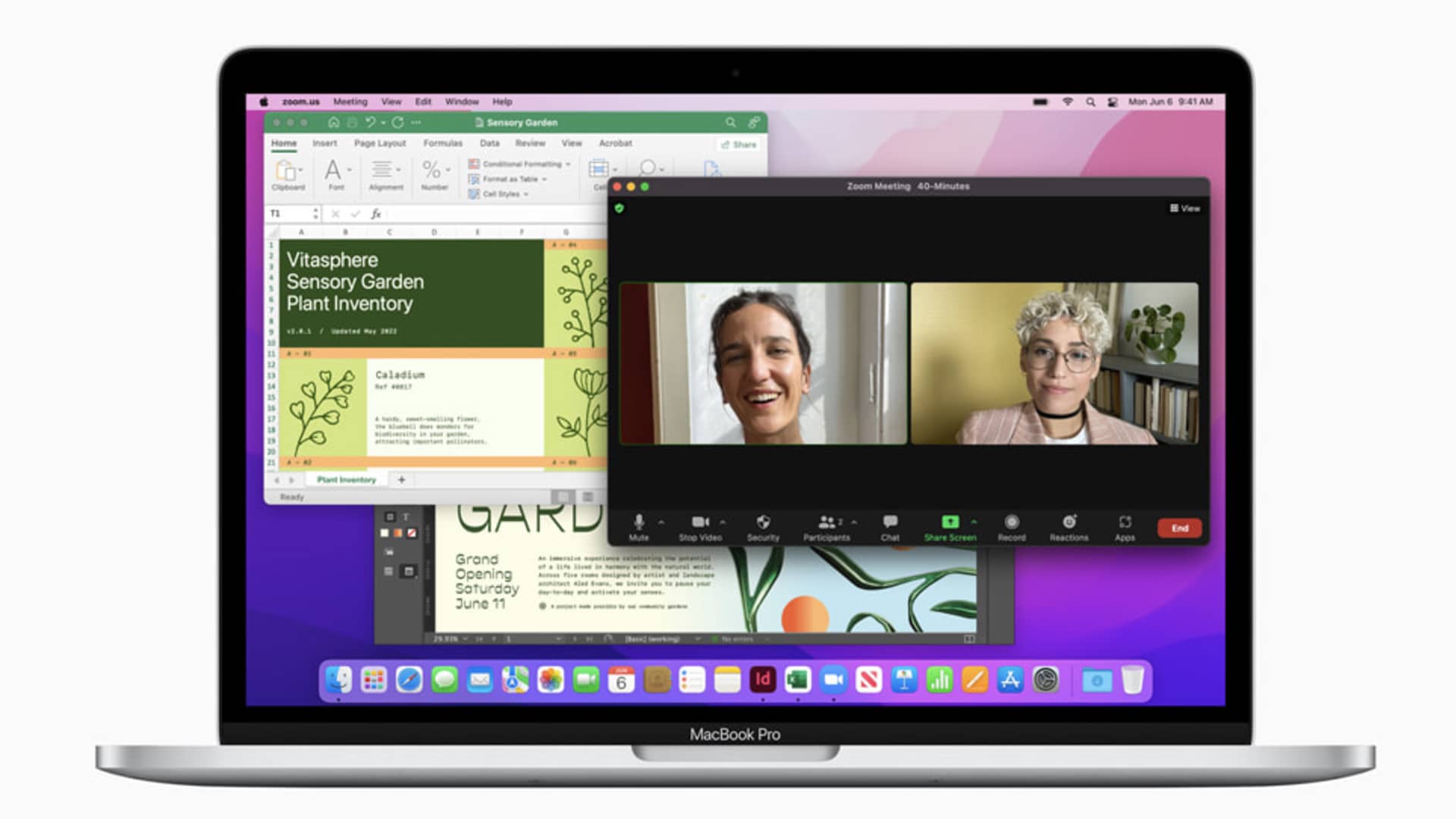Image resolution: width=1456 pixels, height=819 pixels.
Task: Open the Apple menu
Action: coord(264,102)
